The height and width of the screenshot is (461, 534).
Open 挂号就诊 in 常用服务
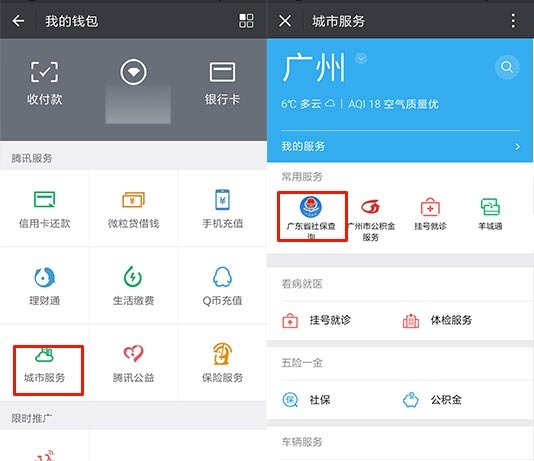click(430, 214)
